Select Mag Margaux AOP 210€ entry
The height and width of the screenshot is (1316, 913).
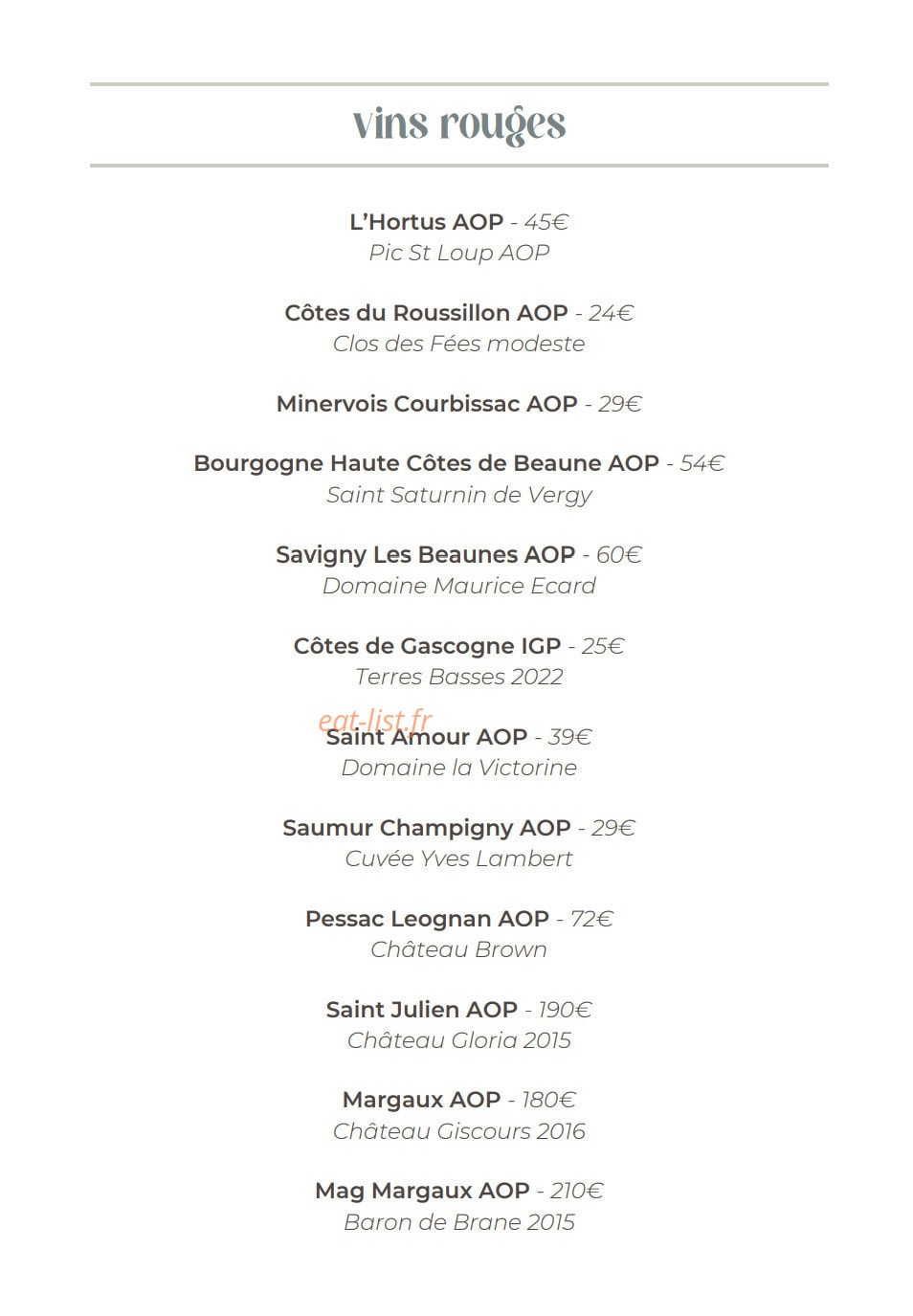pyautogui.click(x=459, y=1191)
